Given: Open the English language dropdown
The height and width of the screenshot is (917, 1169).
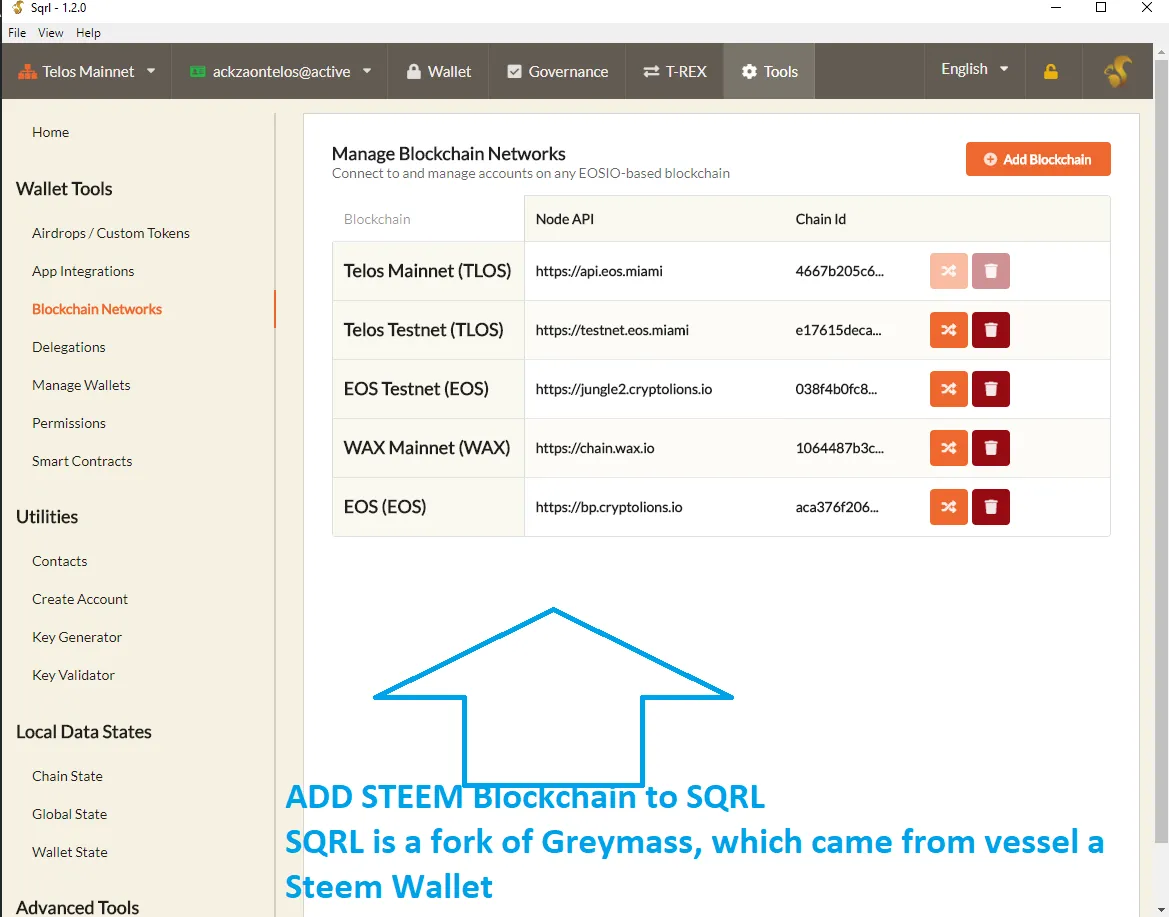Looking at the screenshot, I should tap(974, 69).
